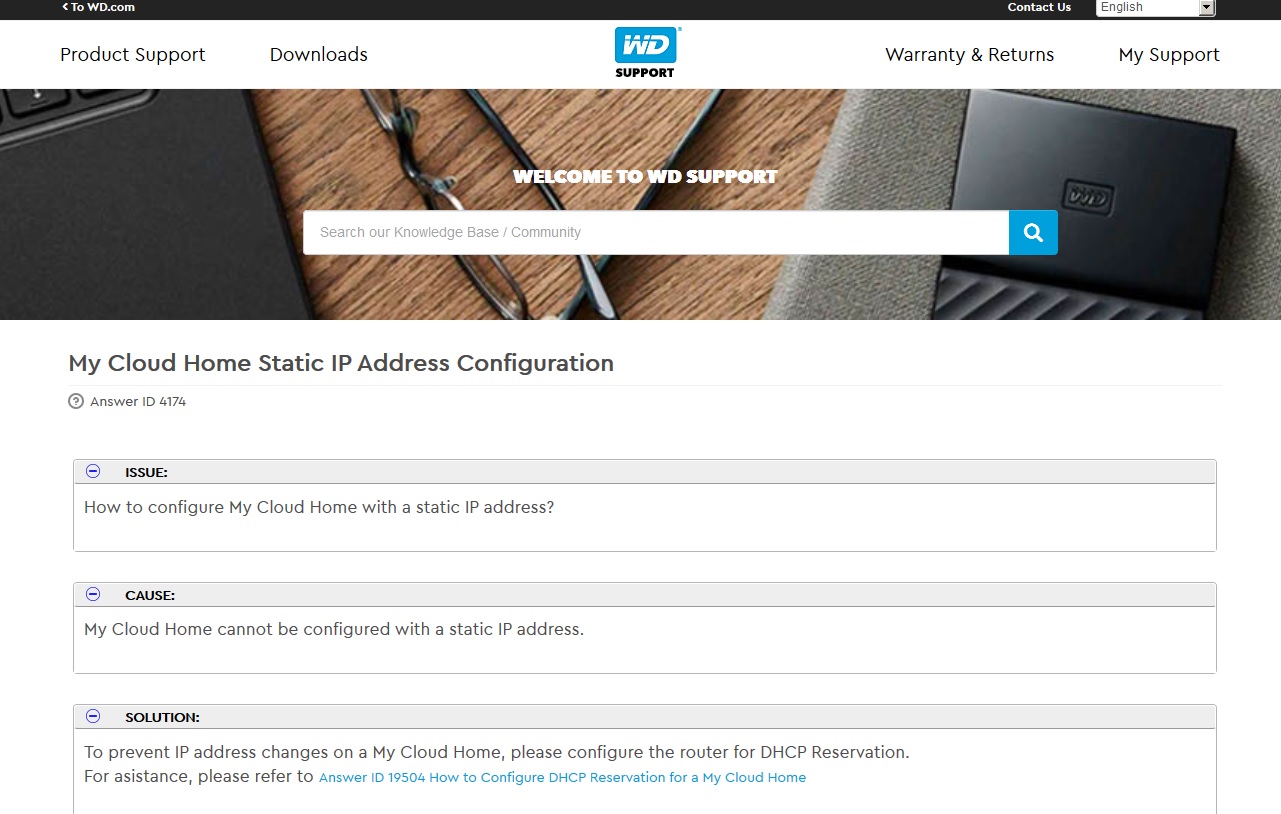Viewport: 1281px width, 814px height.
Task: Select the article title 'My Cloud Home Static IP Address Configuration'
Action: tap(341, 363)
